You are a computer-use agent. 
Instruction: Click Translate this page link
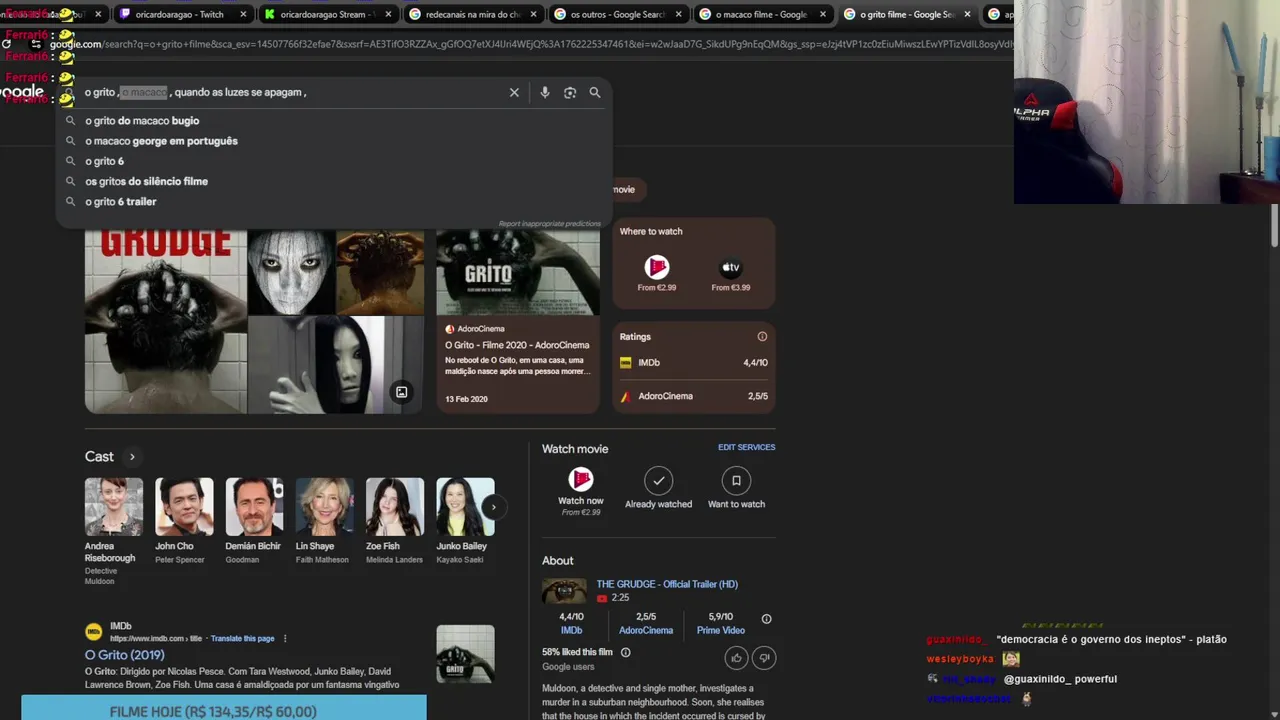point(242,638)
